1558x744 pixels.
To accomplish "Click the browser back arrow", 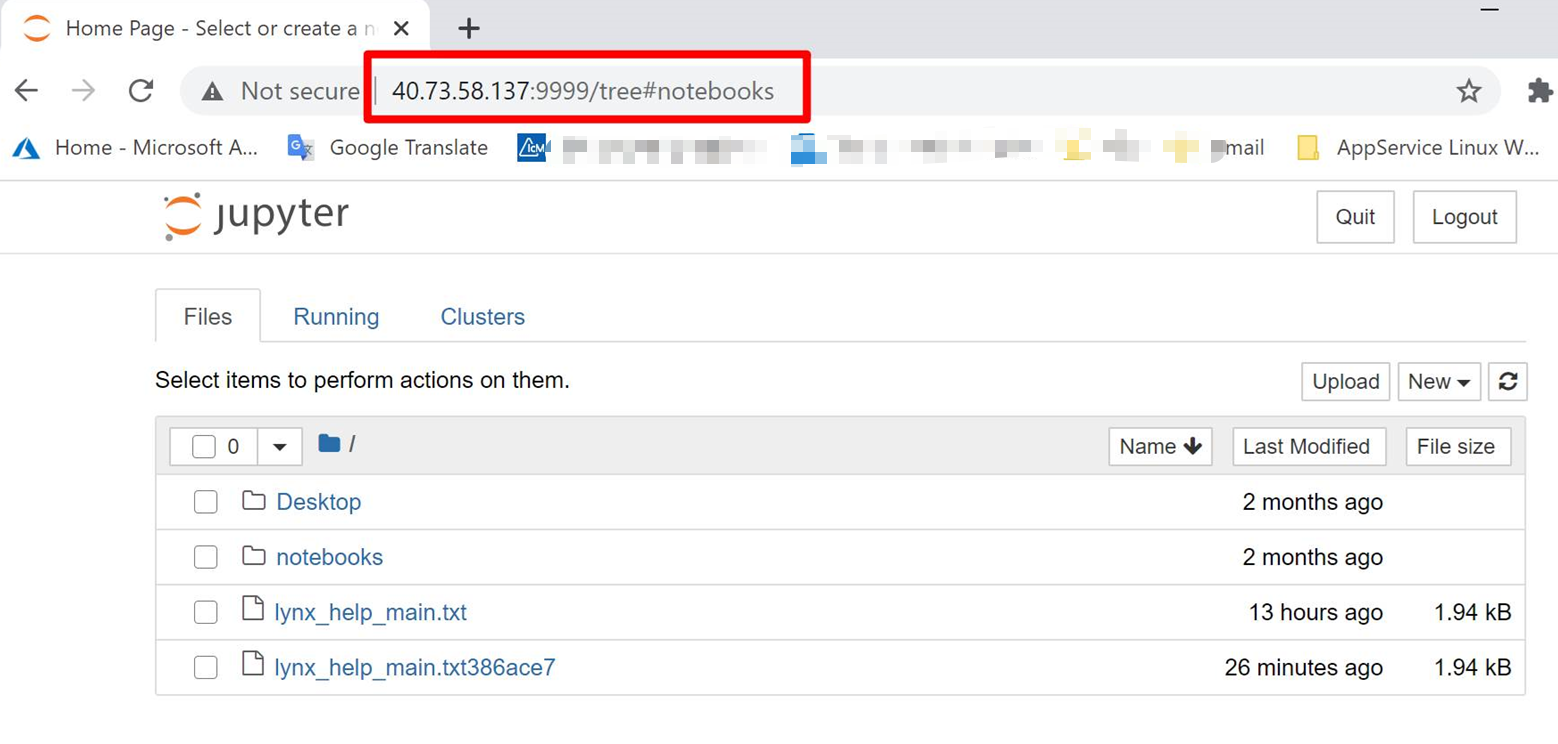I will click(26, 91).
